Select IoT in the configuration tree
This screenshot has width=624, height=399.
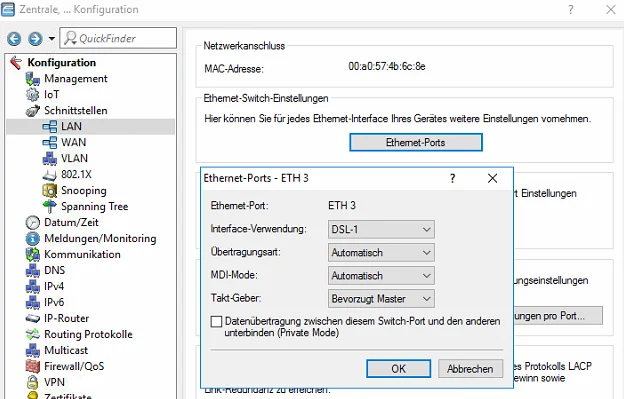click(x=52, y=95)
